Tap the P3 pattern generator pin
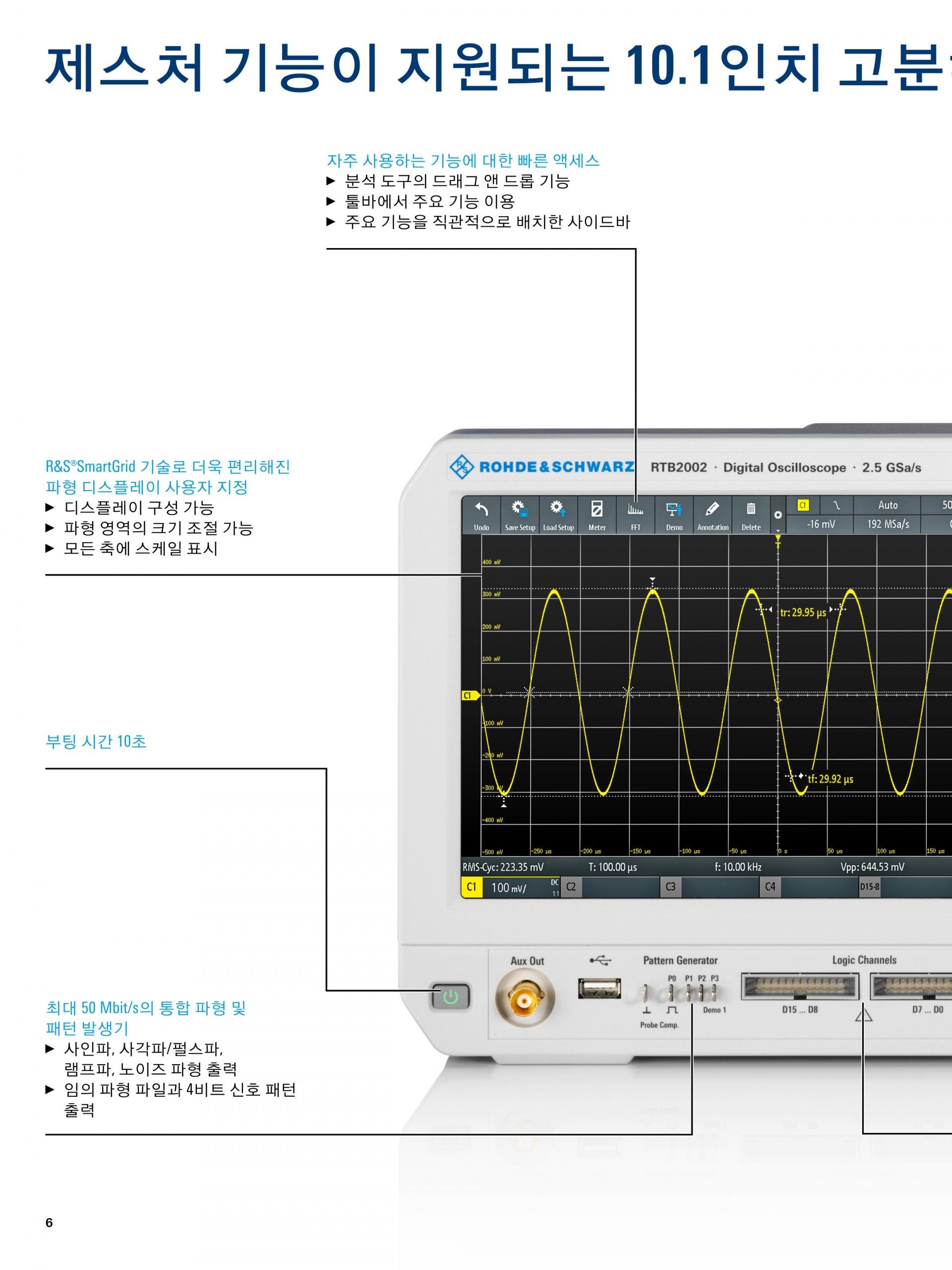The height and width of the screenshot is (1270, 952). pos(714,993)
